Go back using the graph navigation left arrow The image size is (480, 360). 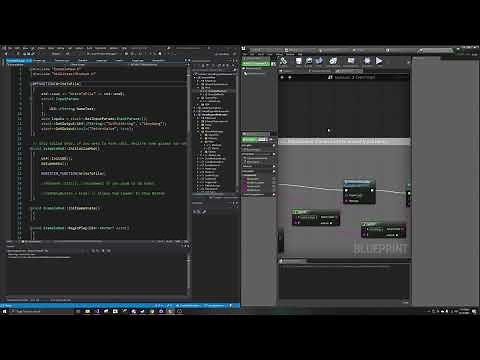pyautogui.click(x=283, y=77)
